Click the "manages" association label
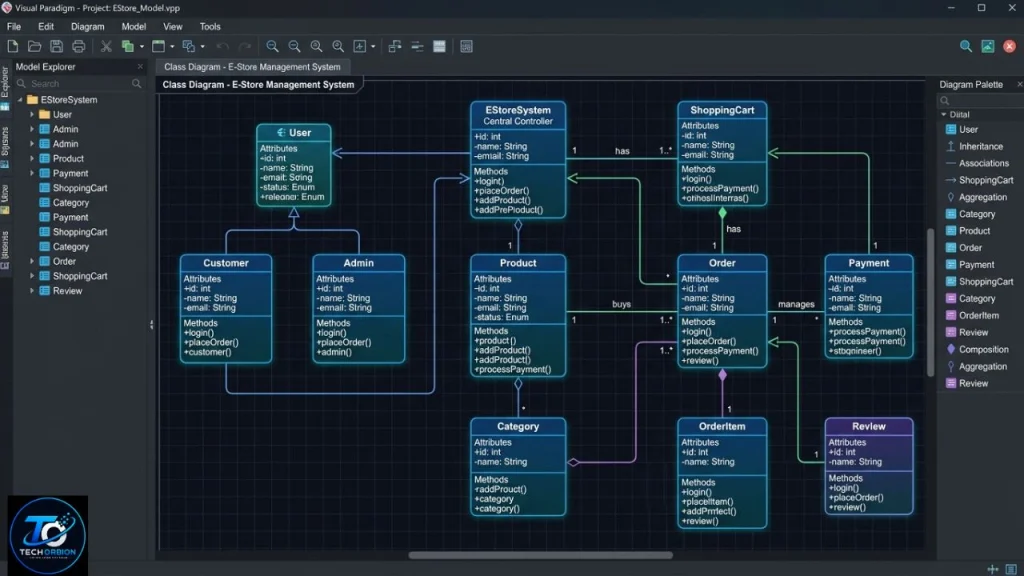 point(796,304)
